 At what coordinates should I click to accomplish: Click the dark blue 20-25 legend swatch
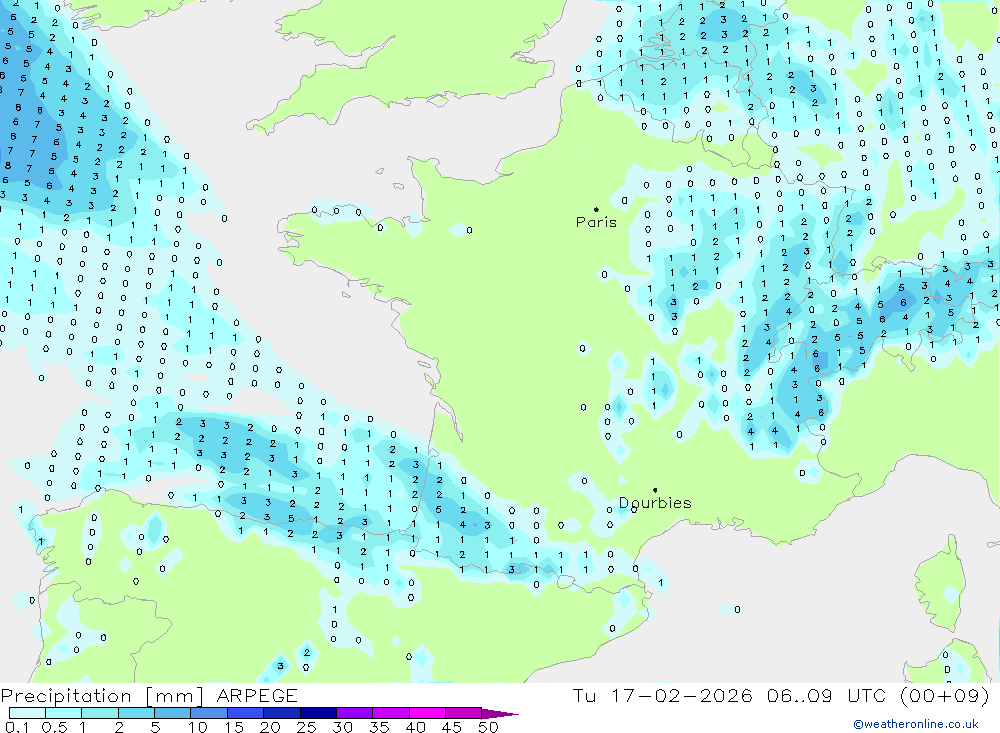point(281,713)
